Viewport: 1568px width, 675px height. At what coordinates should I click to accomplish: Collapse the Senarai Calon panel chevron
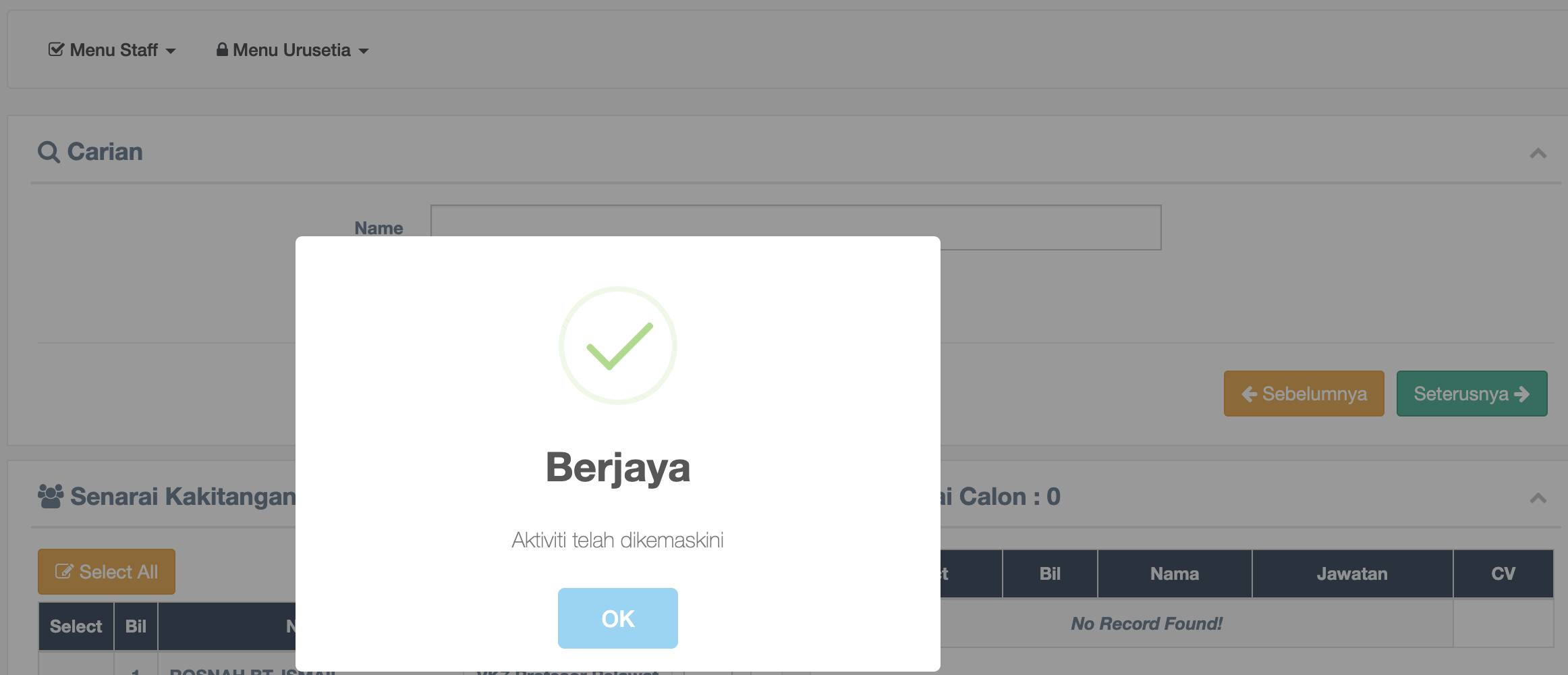[x=1538, y=498]
